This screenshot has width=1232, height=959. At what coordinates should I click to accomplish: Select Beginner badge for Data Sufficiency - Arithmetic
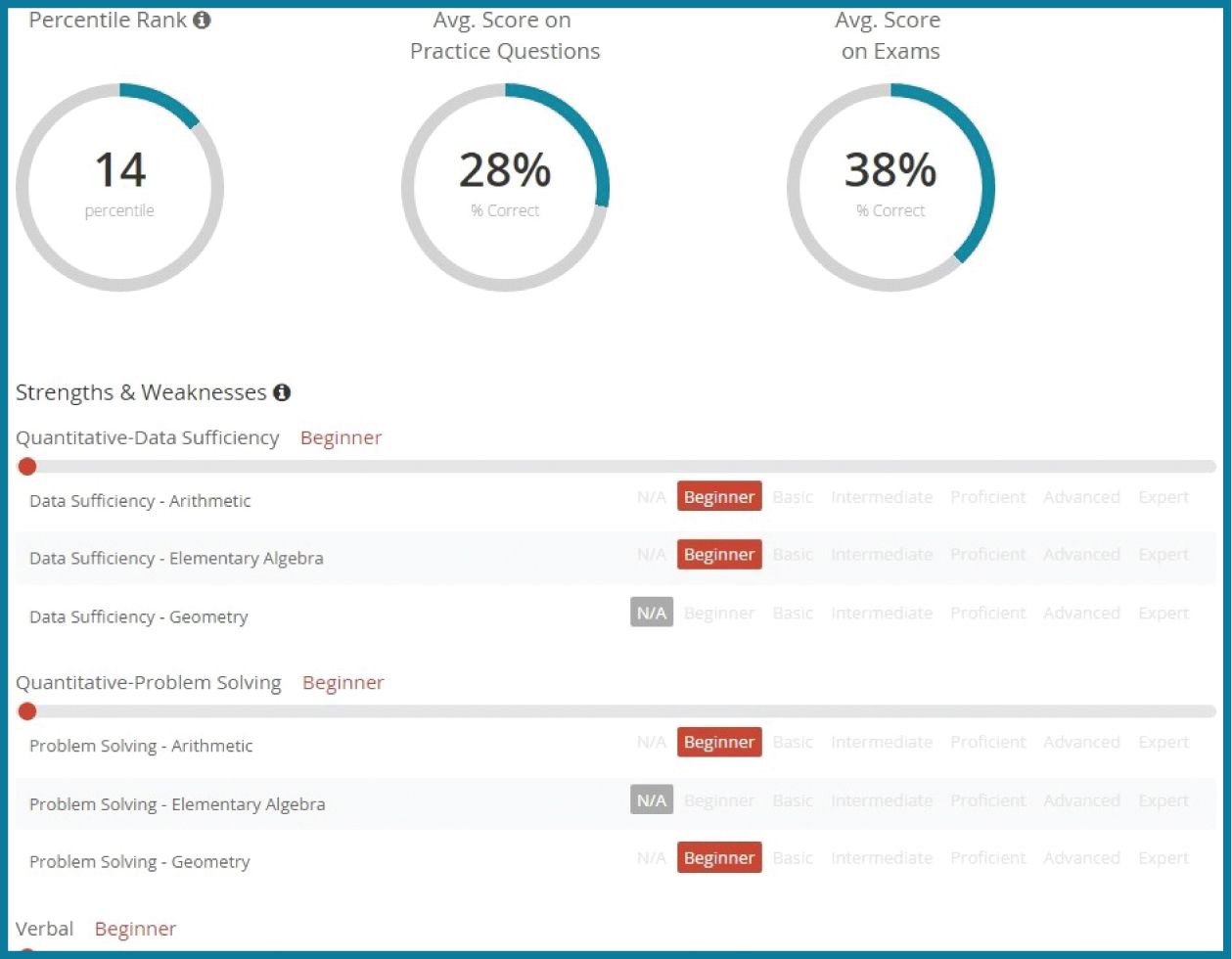[x=719, y=497]
